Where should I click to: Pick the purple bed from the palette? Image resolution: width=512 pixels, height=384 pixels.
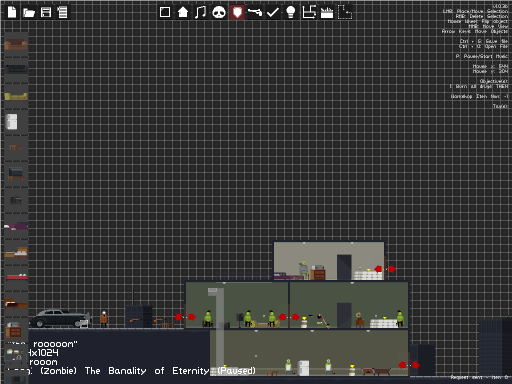point(16,226)
